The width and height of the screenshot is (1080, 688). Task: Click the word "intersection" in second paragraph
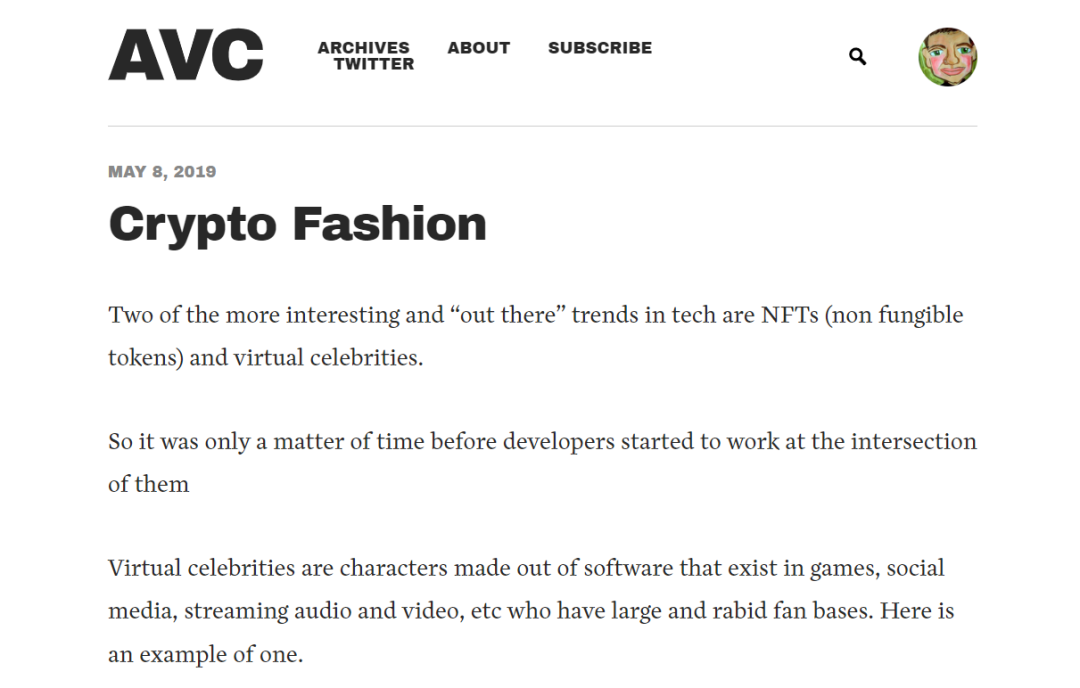pos(914,441)
